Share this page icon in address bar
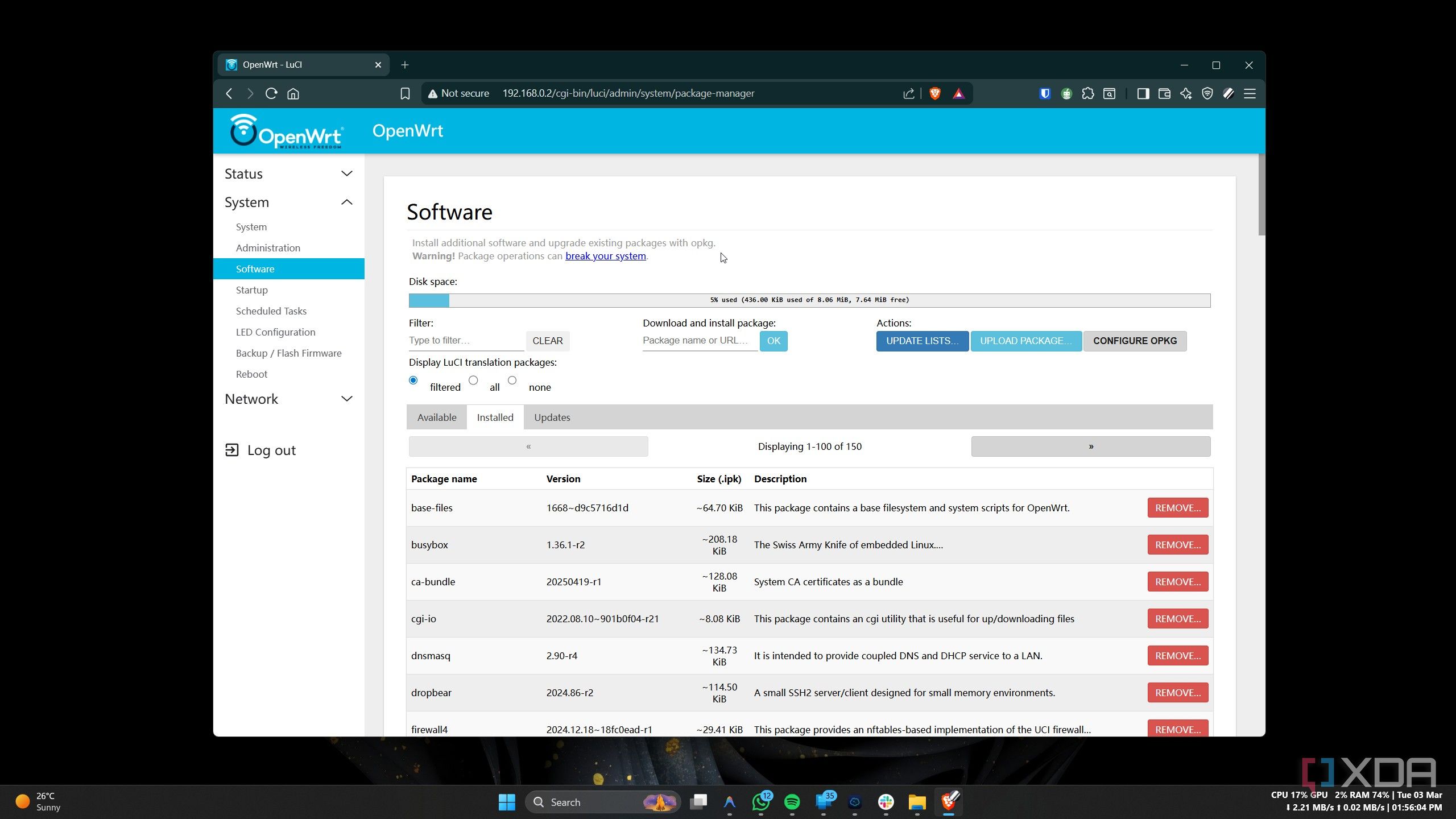 tap(909, 93)
